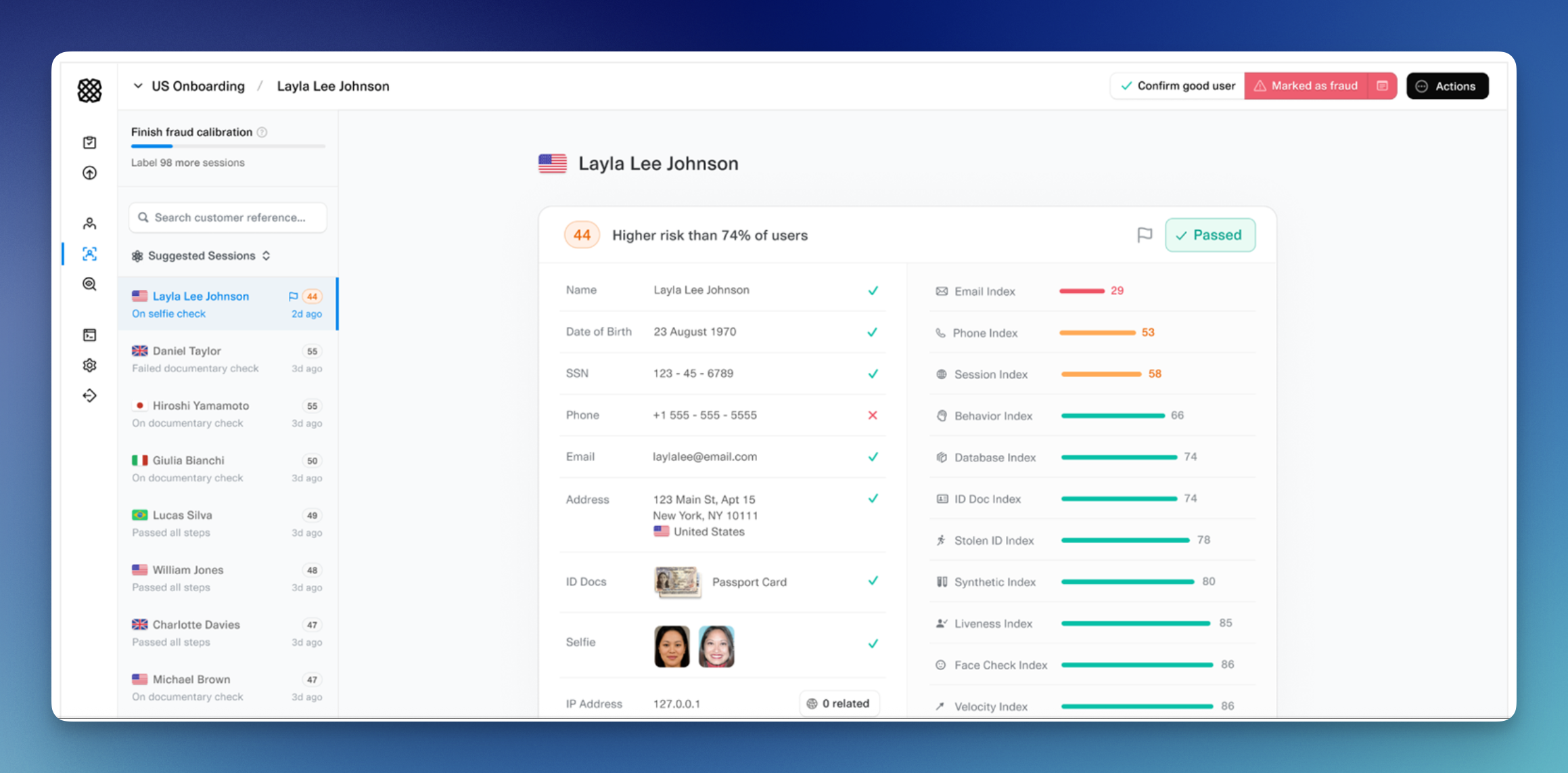Open the search-target magnifier sidebar icon
Image resolution: width=1568 pixels, height=773 pixels.
[x=89, y=284]
